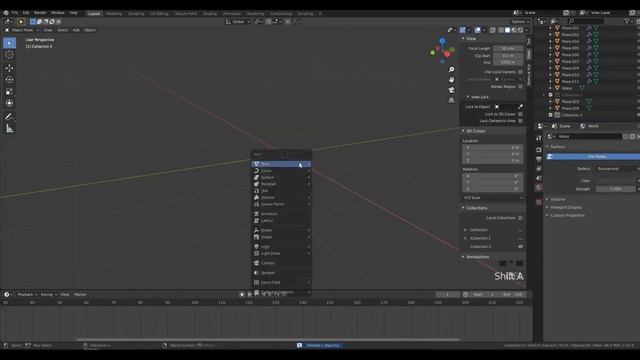This screenshot has width=640, height=360.
Task: Click the navigation gizmo blue Z axis
Action: point(442,41)
